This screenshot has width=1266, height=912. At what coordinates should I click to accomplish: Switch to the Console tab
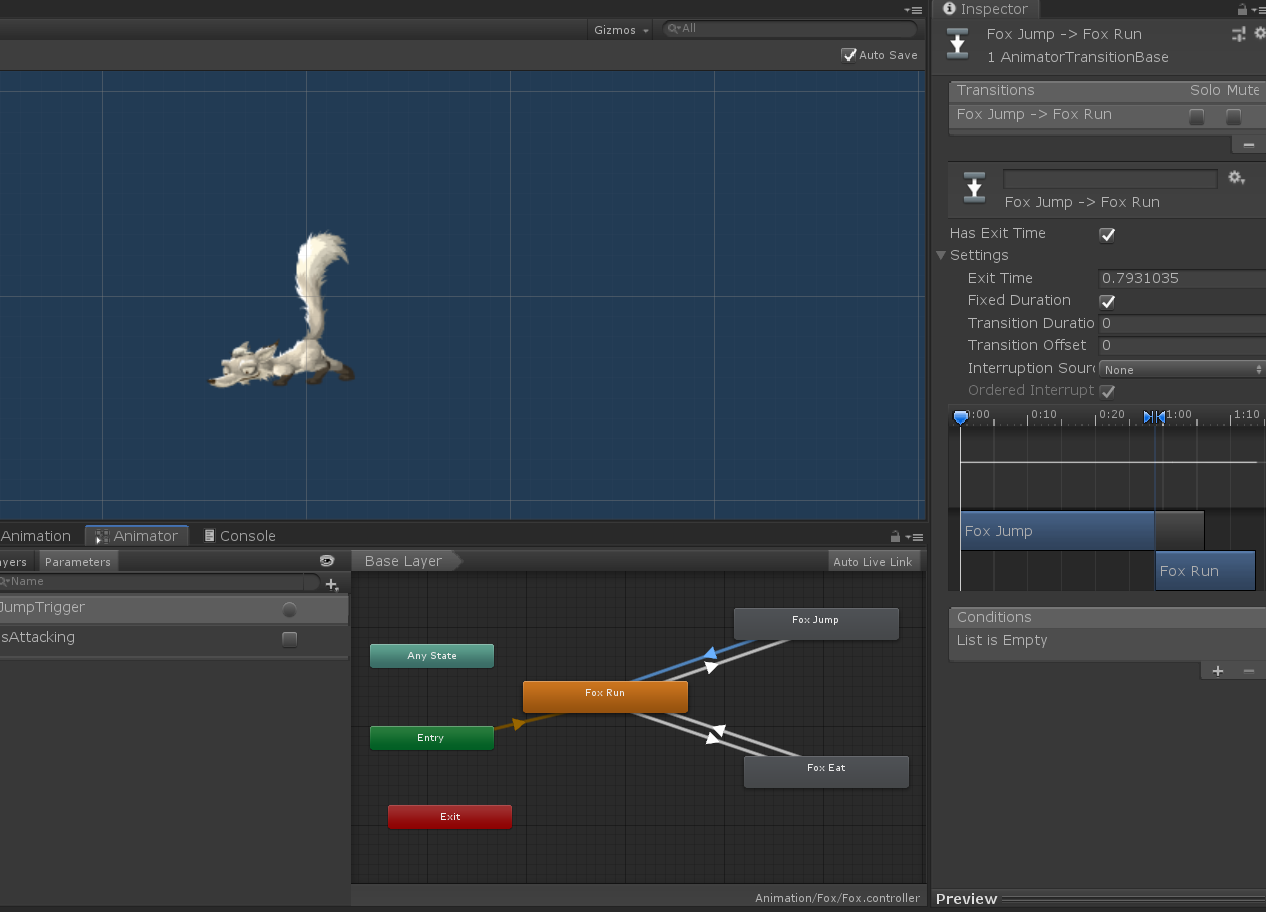coord(240,536)
